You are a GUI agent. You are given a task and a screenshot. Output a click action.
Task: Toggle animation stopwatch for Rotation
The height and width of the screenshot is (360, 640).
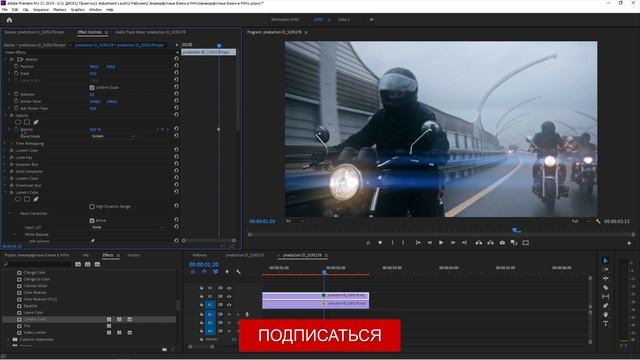(16, 94)
